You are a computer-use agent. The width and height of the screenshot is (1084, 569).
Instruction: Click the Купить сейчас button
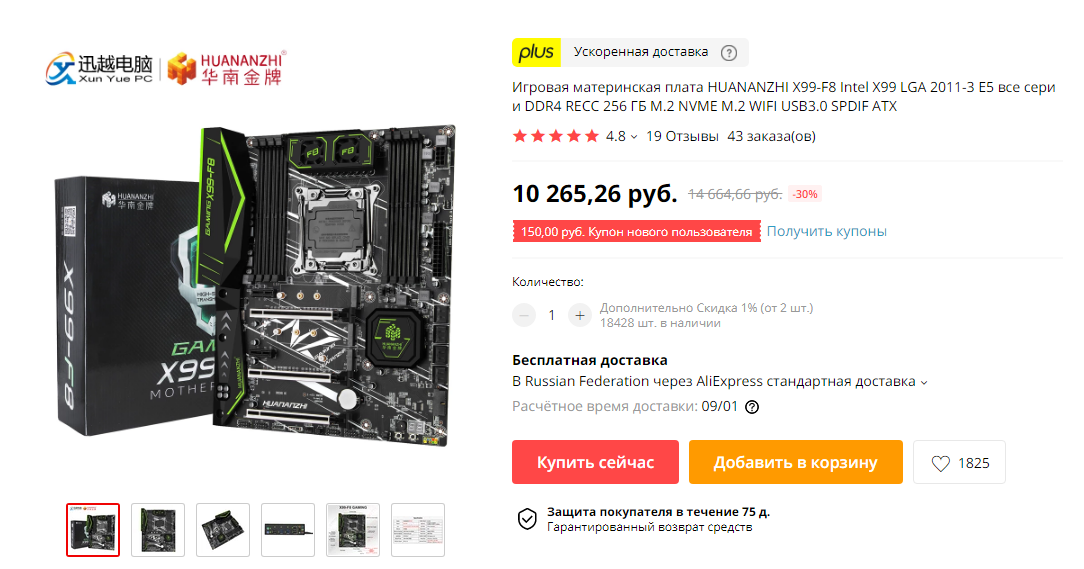[x=595, y=463]
